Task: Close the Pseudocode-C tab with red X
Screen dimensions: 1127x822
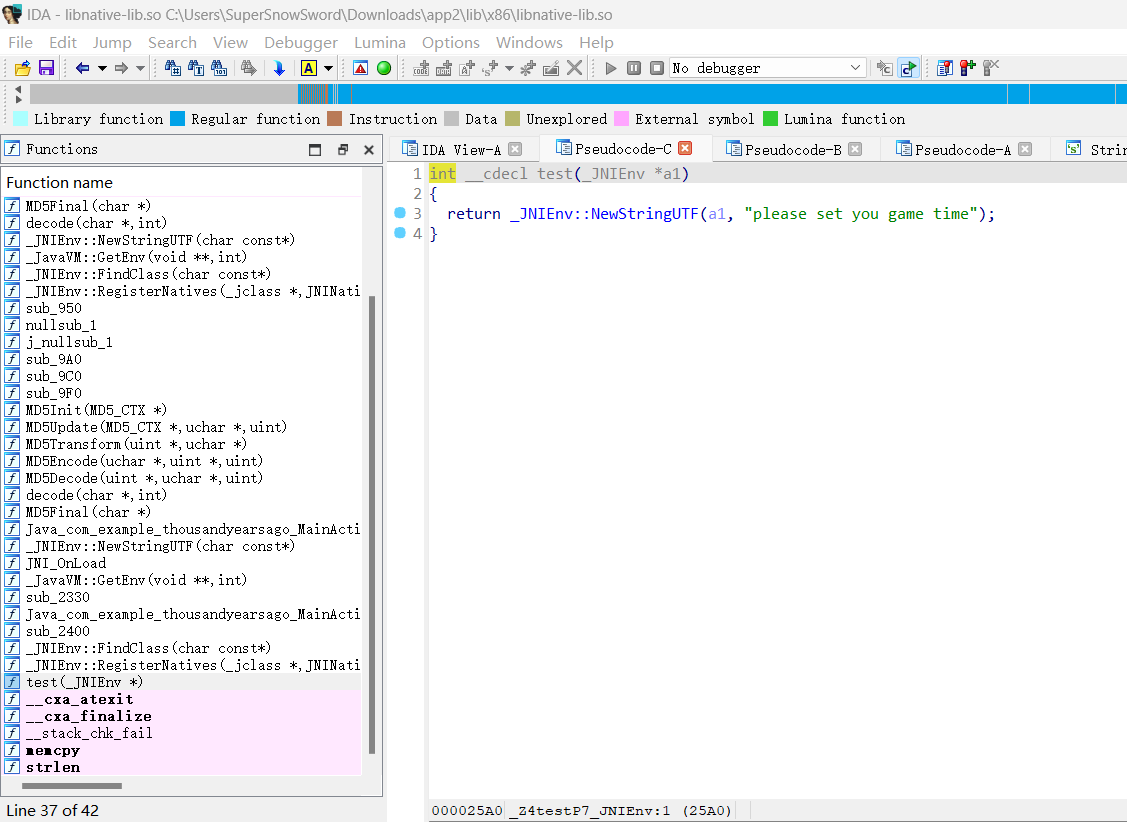Action: 685,148
